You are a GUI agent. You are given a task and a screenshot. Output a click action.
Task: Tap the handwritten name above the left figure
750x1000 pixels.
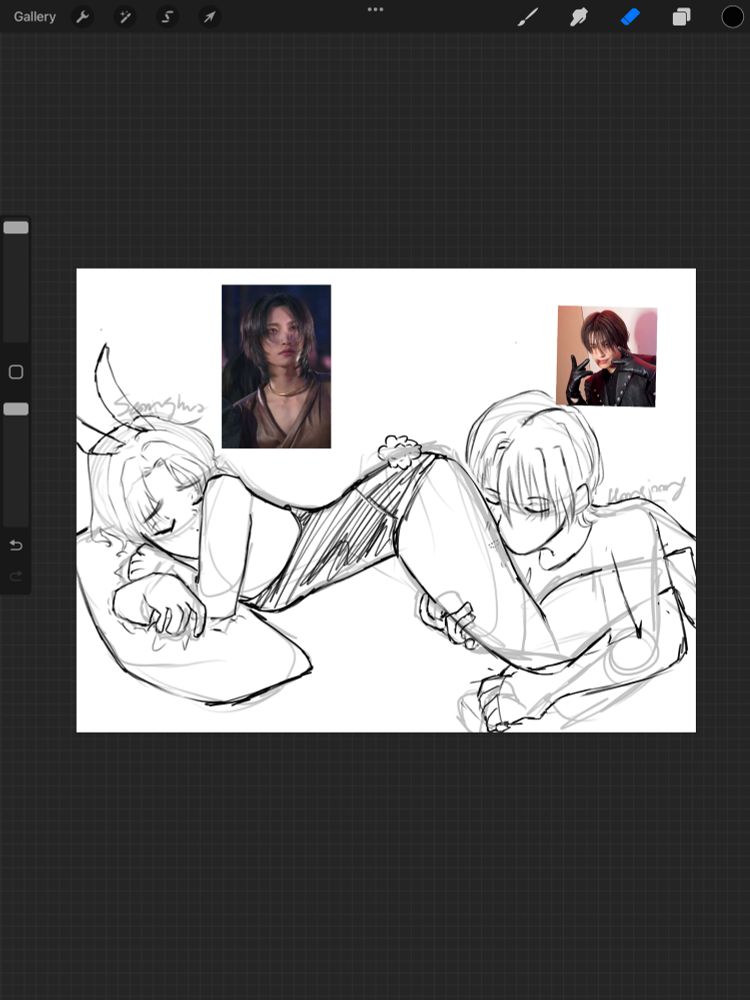pyautogui.click(x=160, y=406)
